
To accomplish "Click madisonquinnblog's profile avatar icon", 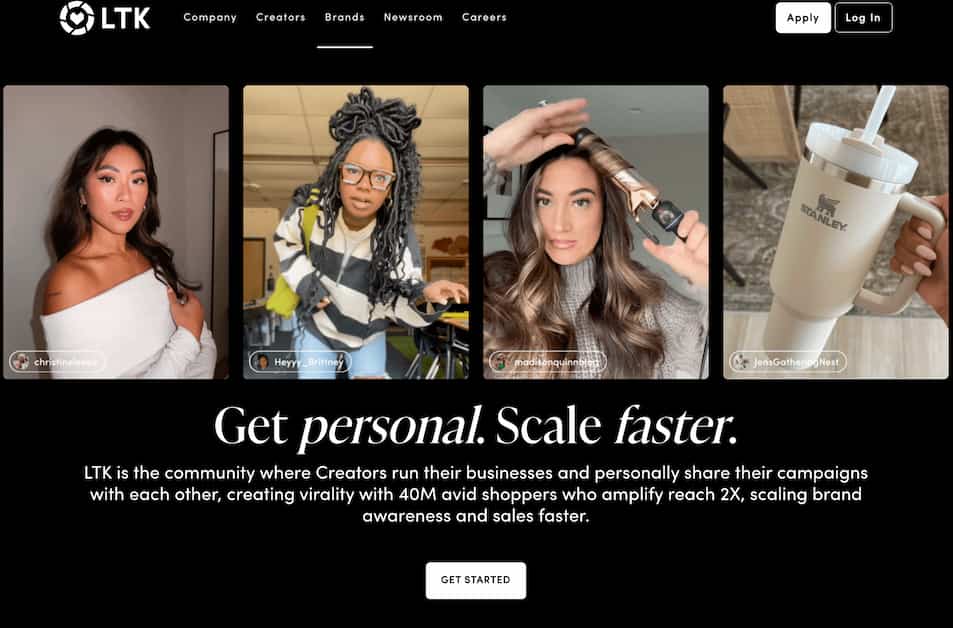I will pos(501,362).
